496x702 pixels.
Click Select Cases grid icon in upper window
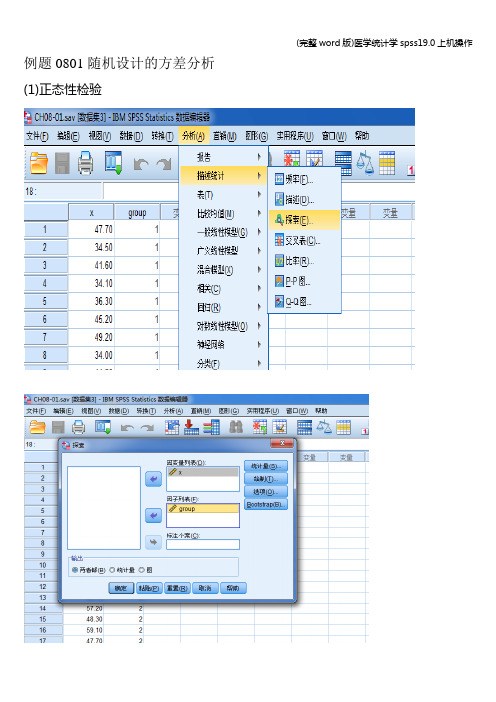click(x=387, y=163)
